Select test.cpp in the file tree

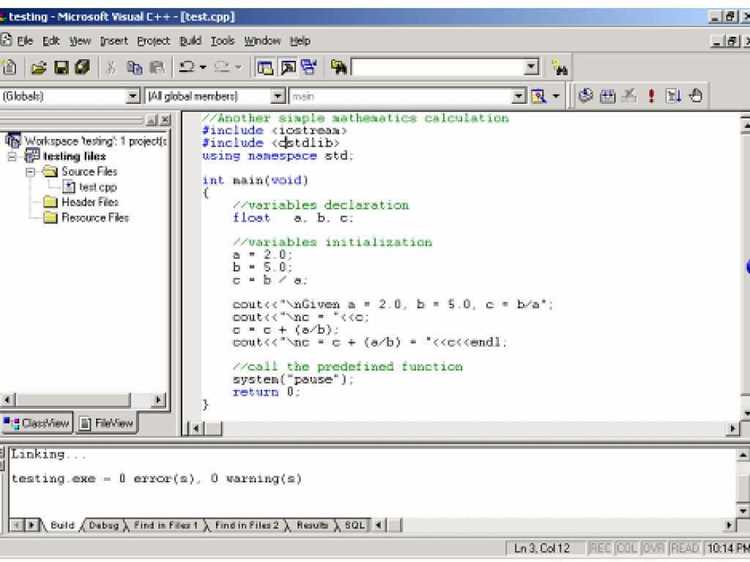tap(98, 187)
